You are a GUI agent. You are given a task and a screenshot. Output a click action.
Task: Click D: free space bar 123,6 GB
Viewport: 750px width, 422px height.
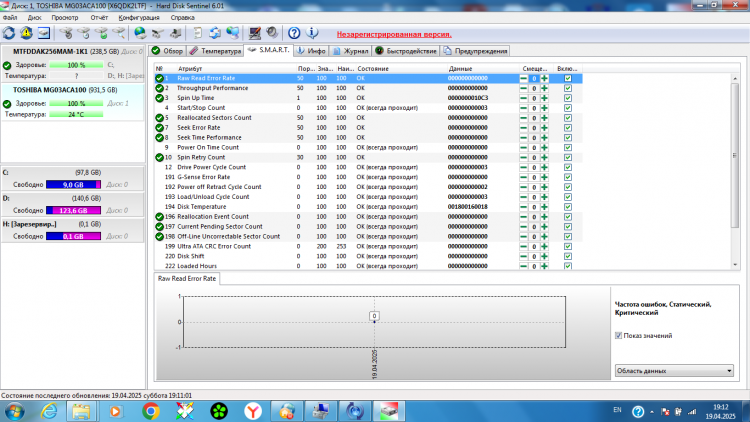tap(73, 211)
